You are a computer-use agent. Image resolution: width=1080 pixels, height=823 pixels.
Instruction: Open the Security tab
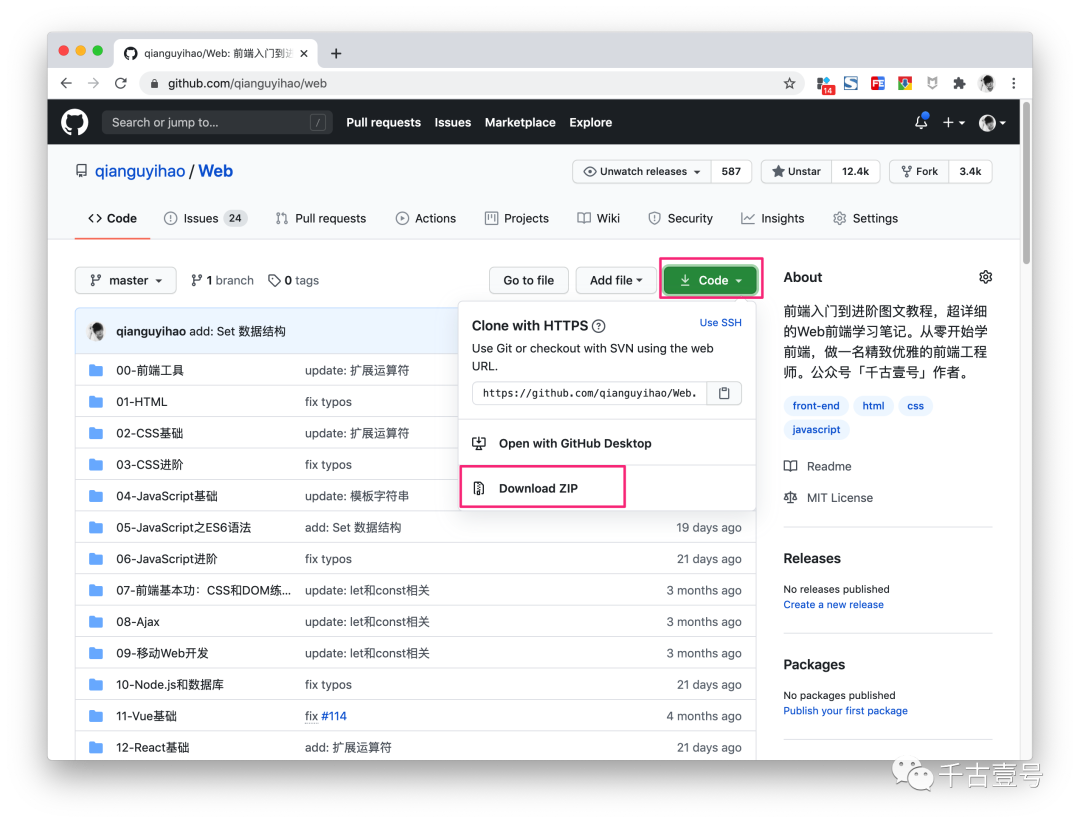[680, 218]
